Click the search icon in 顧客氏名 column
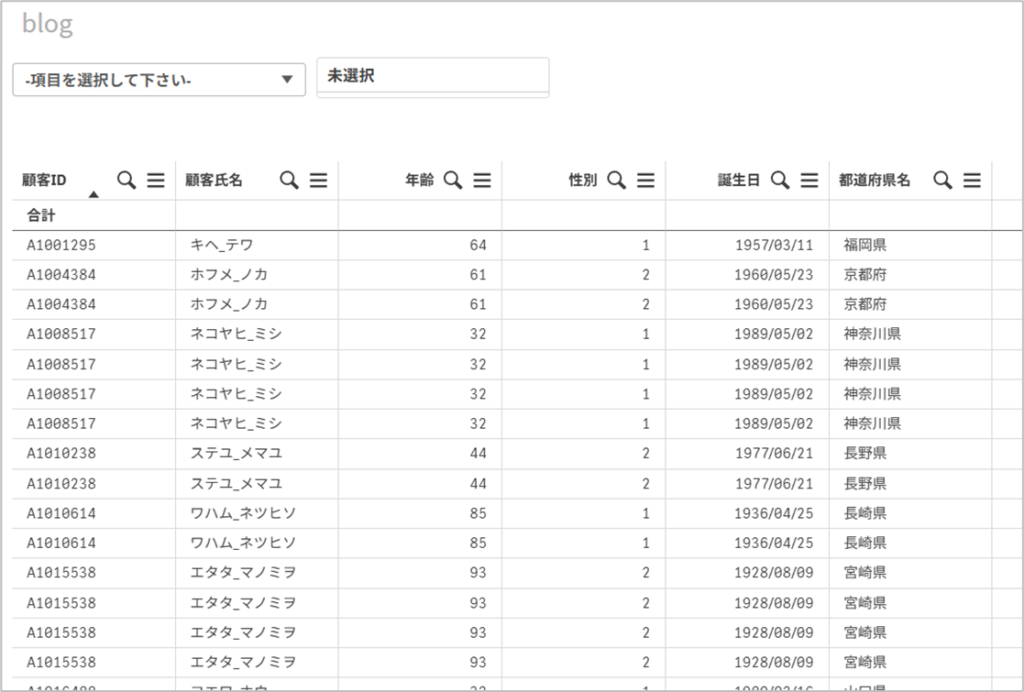Image resolution: width=1024 pixels, height=692 pixels. (x=289, y=180)
